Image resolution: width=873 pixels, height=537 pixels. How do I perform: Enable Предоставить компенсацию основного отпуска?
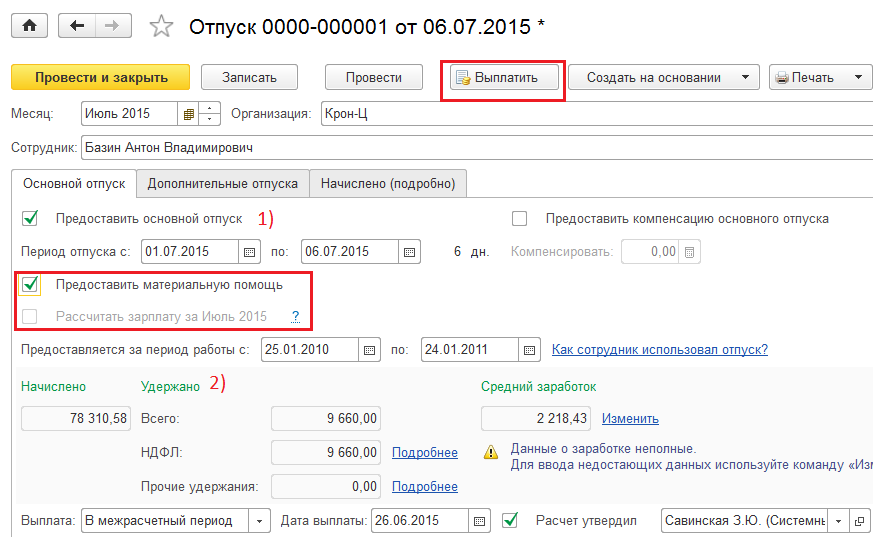(x=519, y=218)
